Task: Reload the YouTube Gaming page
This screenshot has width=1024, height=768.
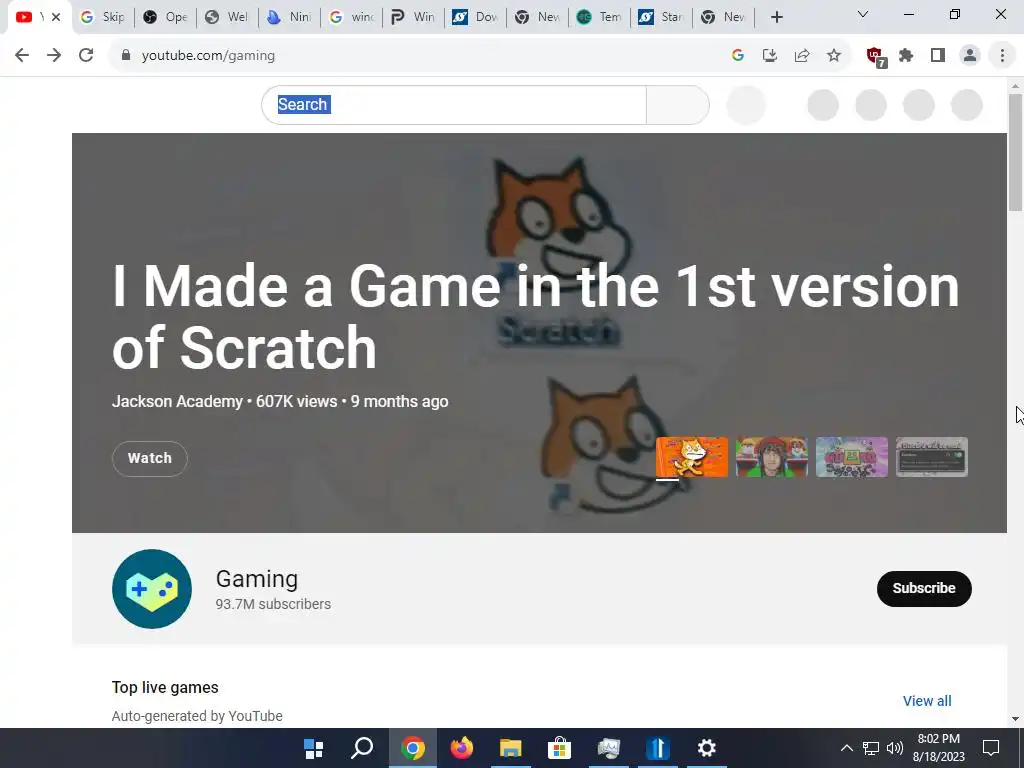Action: pos(86,56)
